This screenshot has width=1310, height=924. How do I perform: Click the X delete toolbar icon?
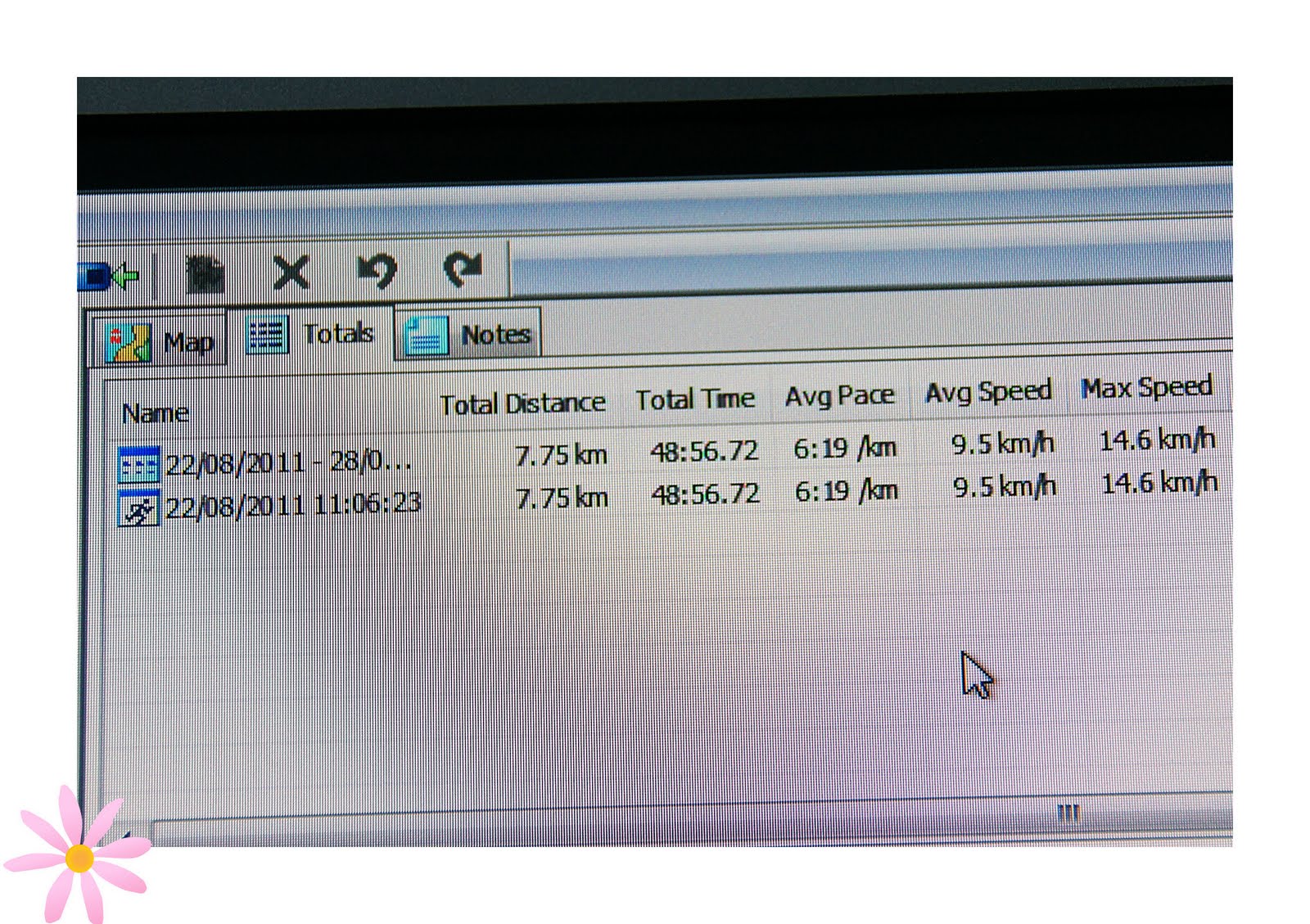pyautogui.click(x=291, y=273)
